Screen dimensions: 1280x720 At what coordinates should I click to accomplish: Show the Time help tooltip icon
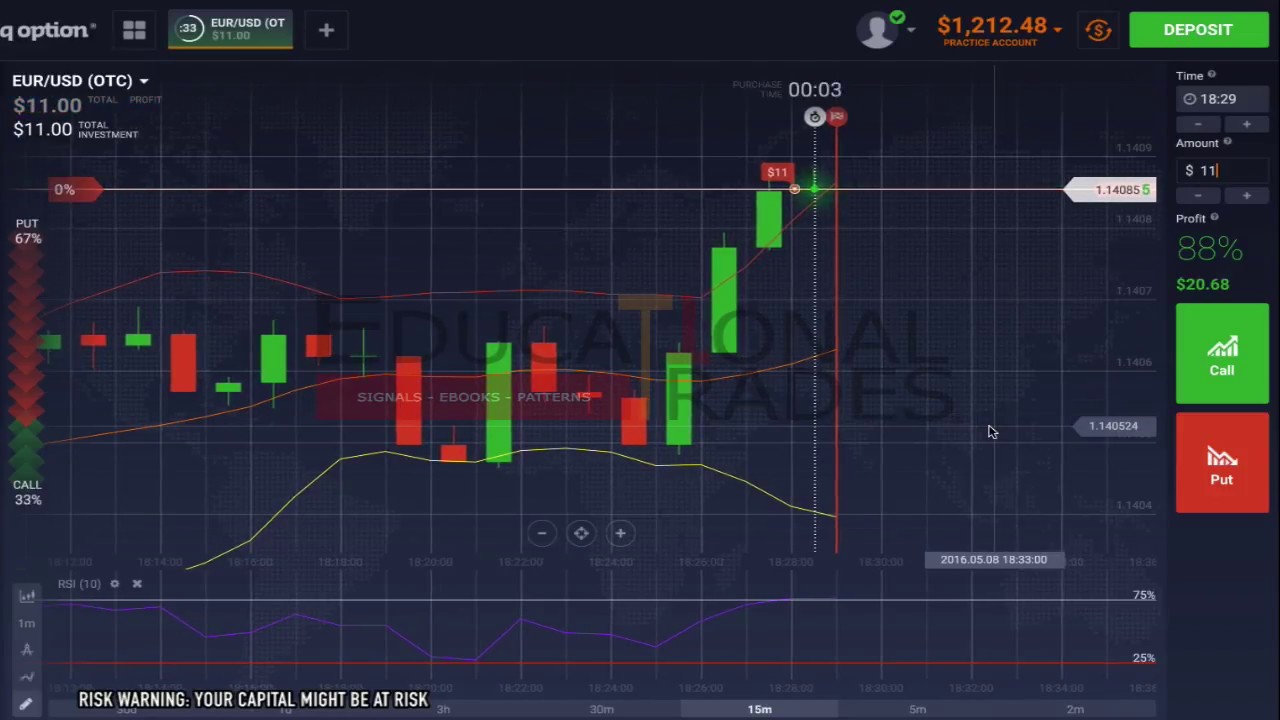[1212, 75]
